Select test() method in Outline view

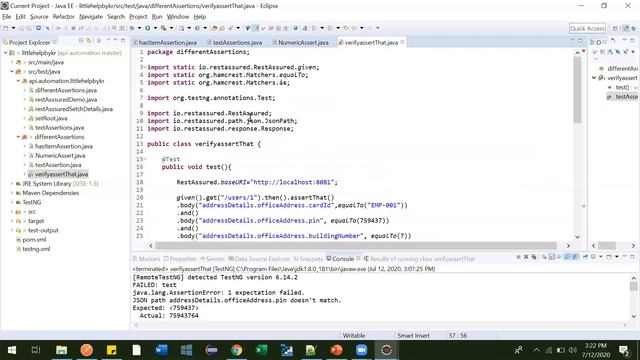[x=622, y=87]
